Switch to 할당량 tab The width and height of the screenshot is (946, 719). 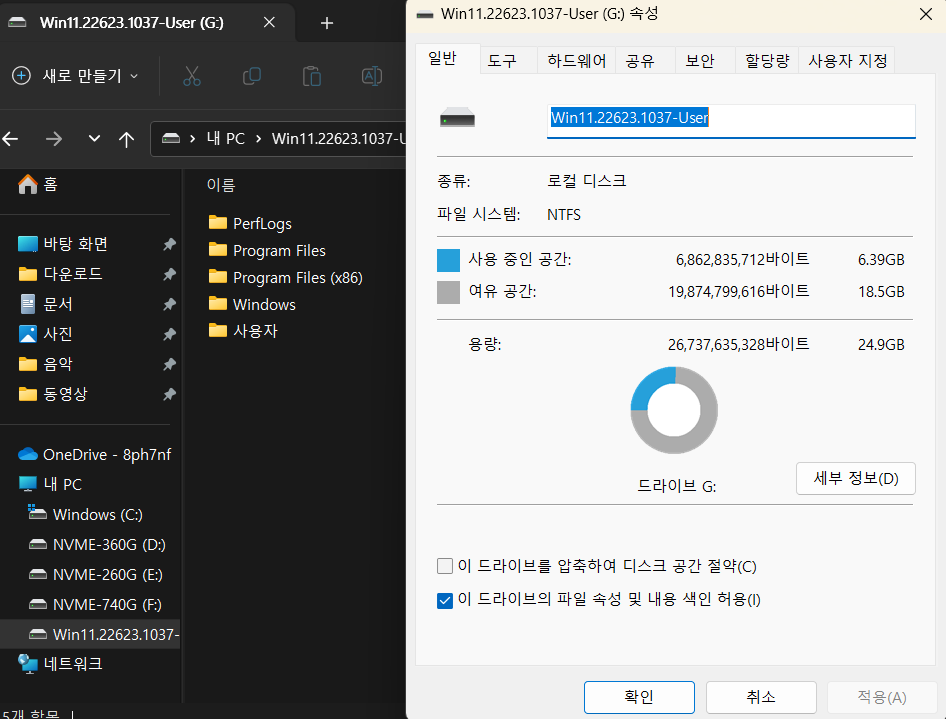coord(767,60)
